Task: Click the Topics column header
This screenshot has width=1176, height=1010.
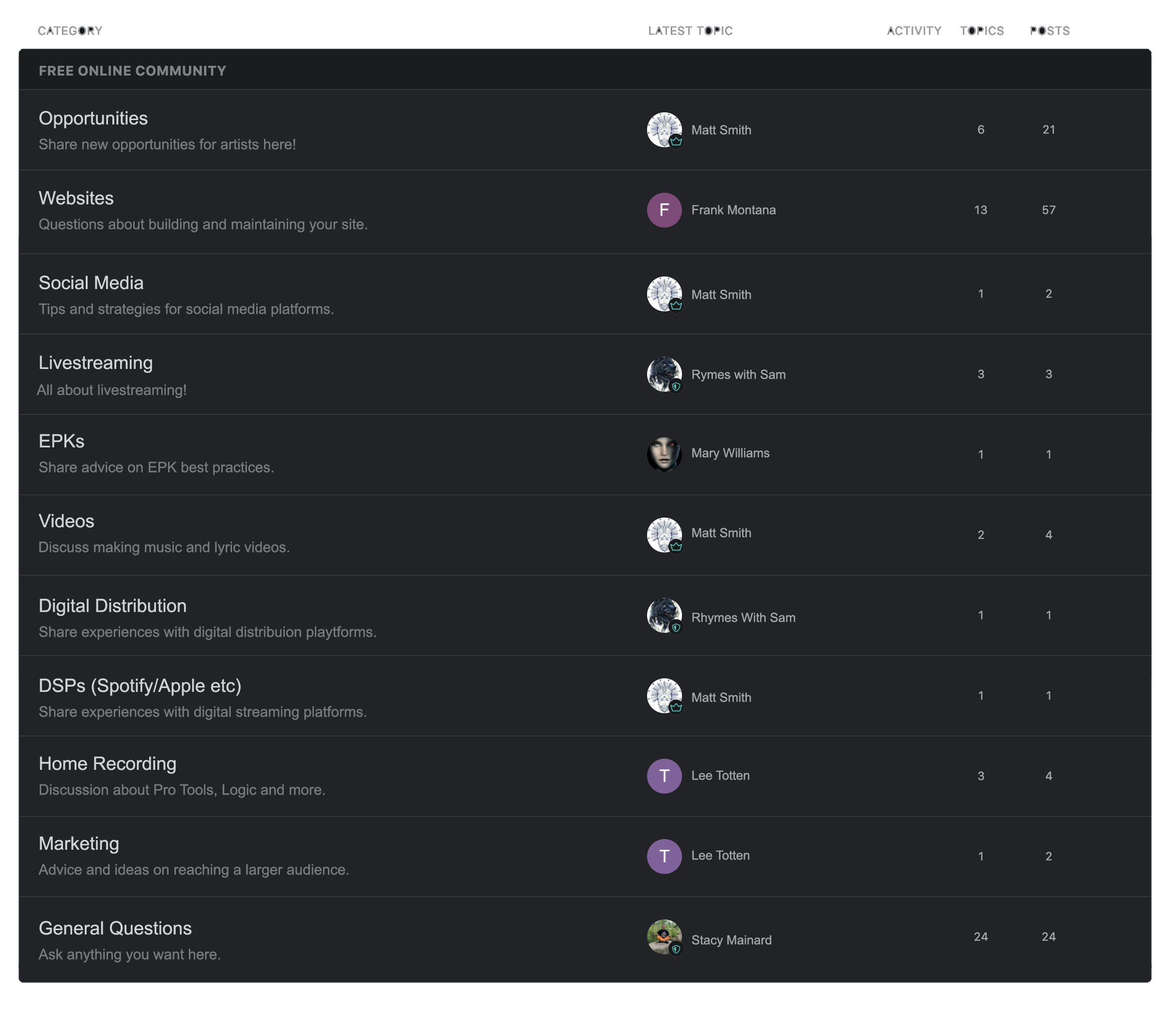Action: [981, 31]
